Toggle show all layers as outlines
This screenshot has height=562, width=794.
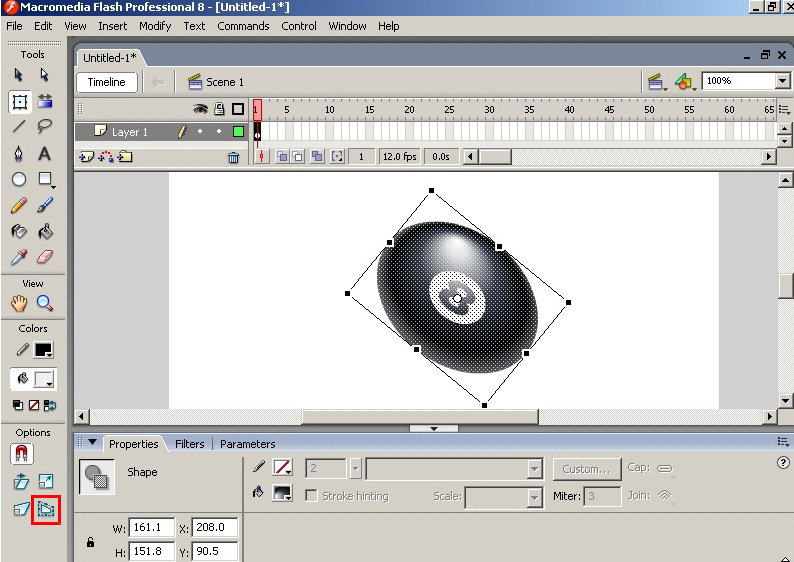click(237, 109)
